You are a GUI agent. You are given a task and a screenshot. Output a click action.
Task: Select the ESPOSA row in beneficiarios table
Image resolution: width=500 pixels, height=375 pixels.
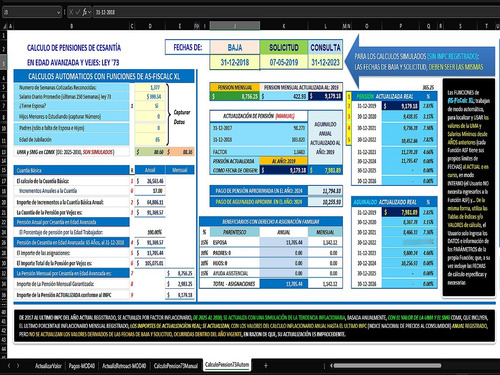(x=271, y=242)
